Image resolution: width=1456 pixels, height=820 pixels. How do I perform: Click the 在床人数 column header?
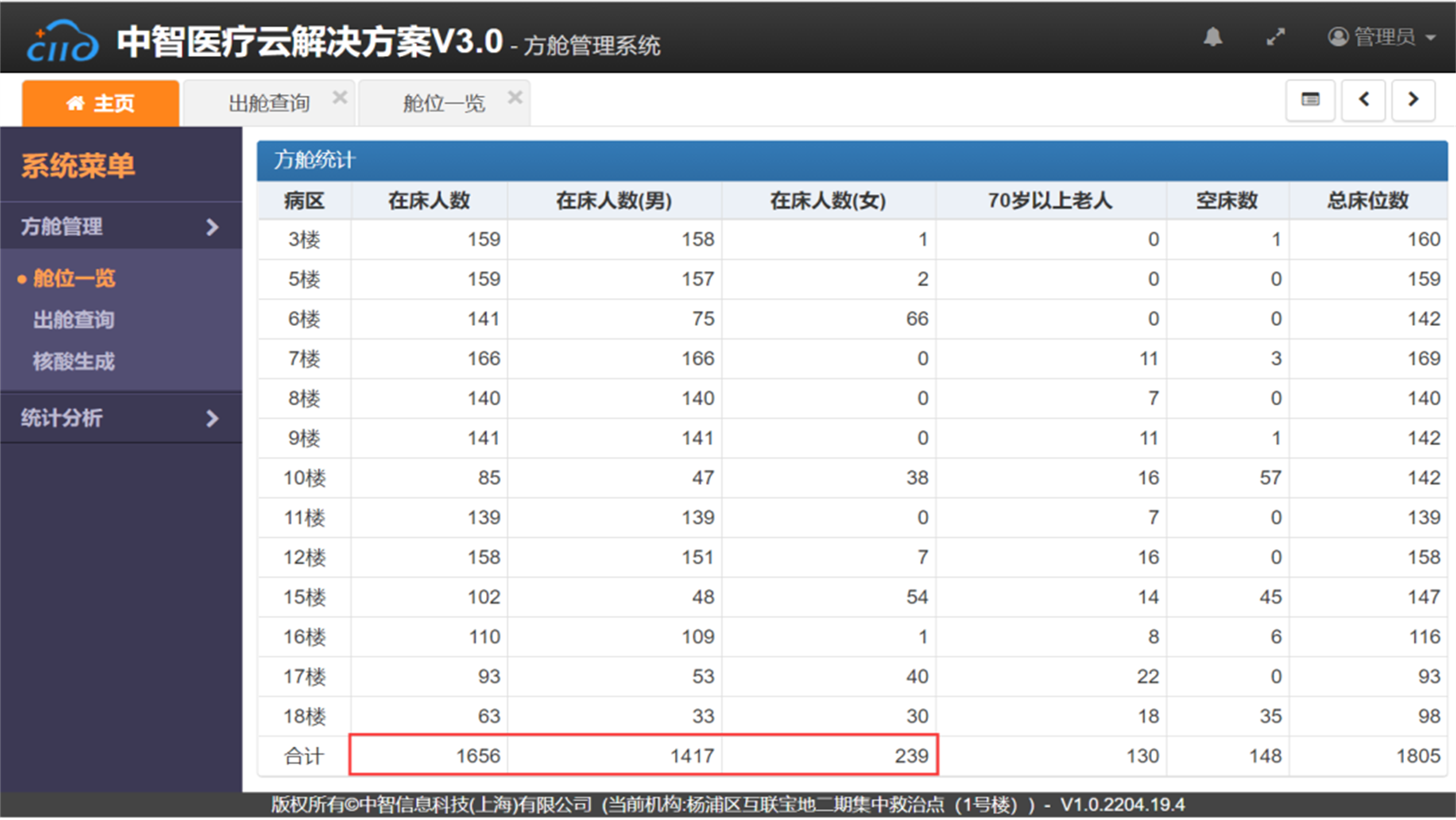point(429,201)
